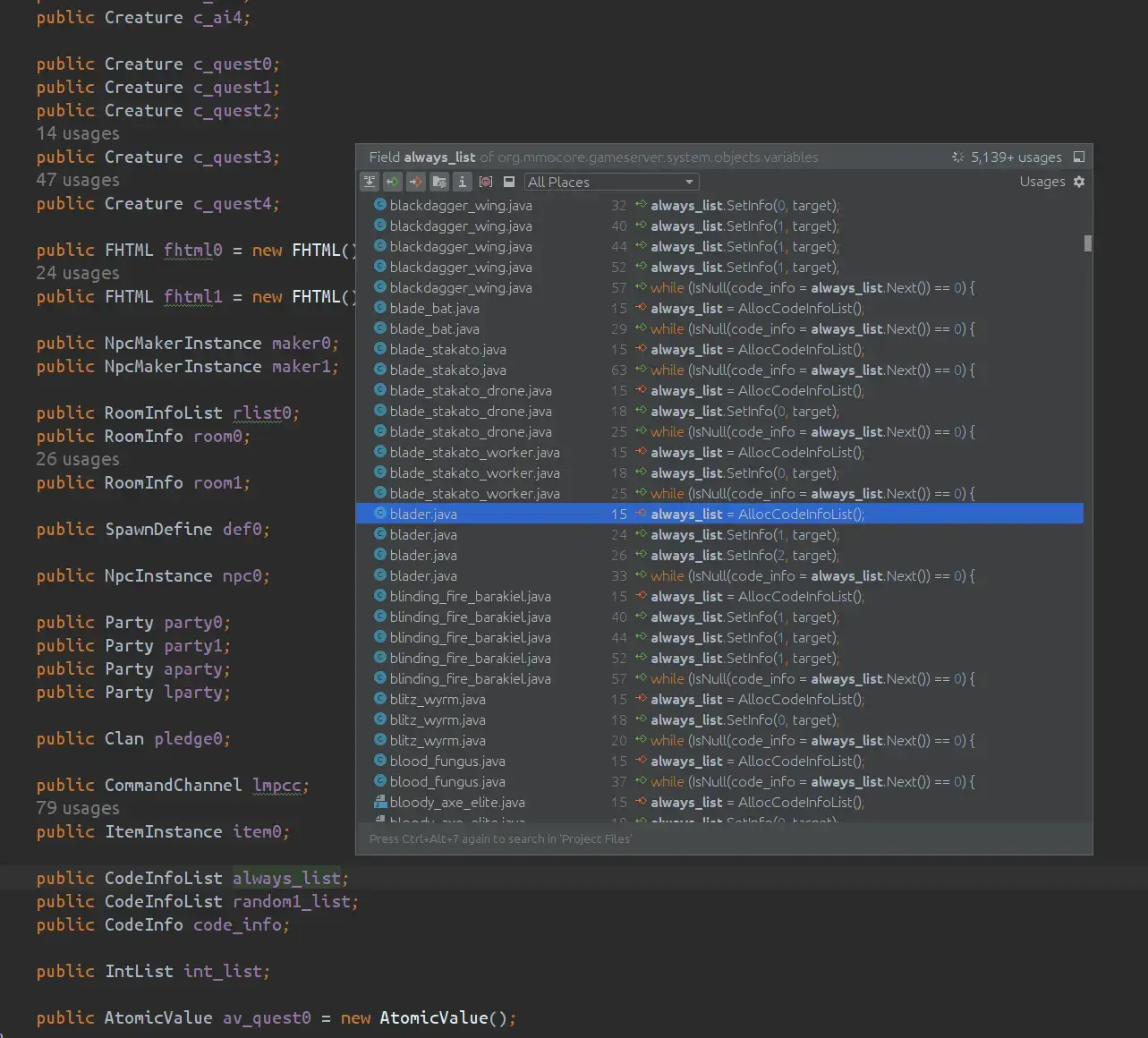The image size is (1148, 1038).
Task: Click the '14 usages' hint above c_quest3
Action: tap(78, 133)
